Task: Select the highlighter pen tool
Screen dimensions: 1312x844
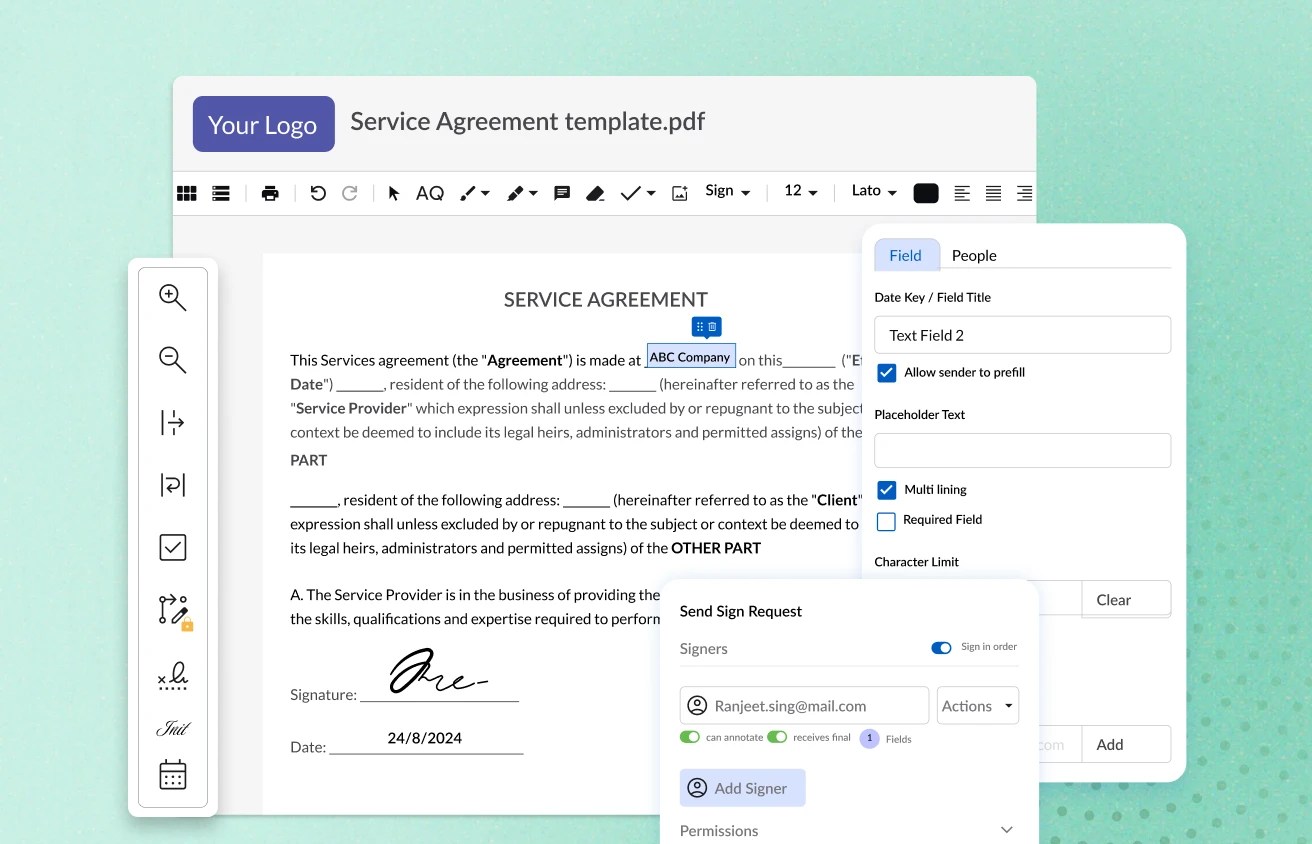Action: (515, 193)
